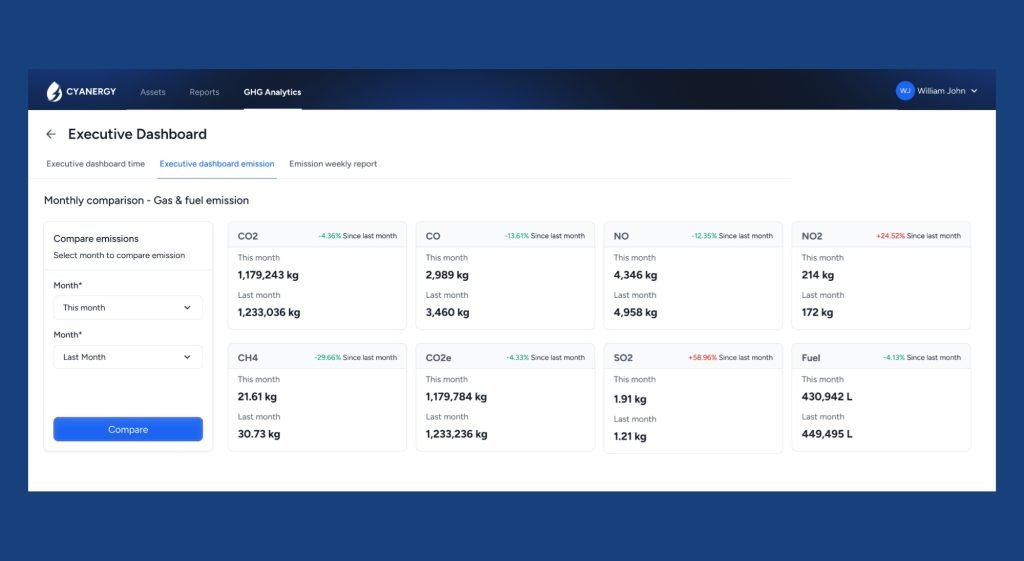Image resolution: width=1024 pixels, height=561 pixels.
Task: Click the CO2e card title
Action: click(x=438, y=357)
